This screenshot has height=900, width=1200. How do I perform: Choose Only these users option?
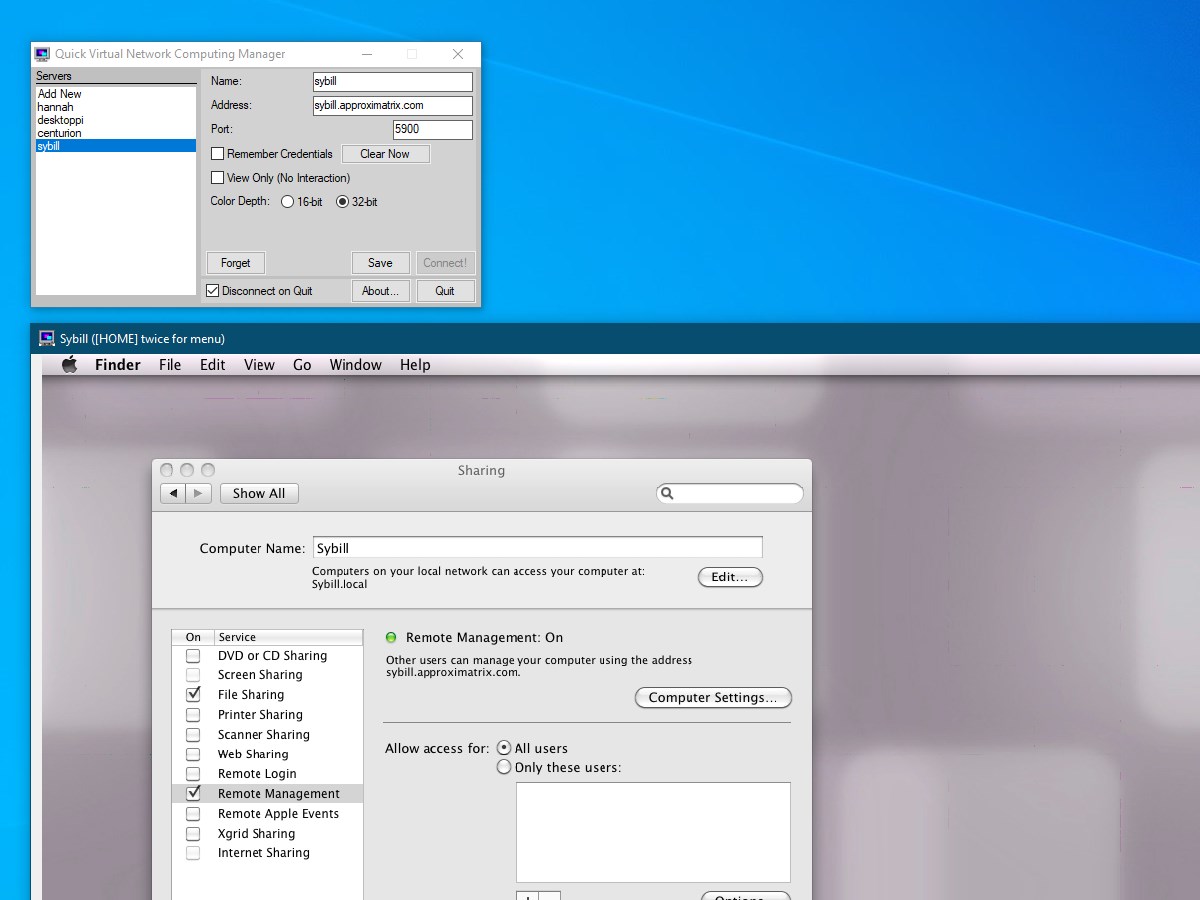[504, 768]
